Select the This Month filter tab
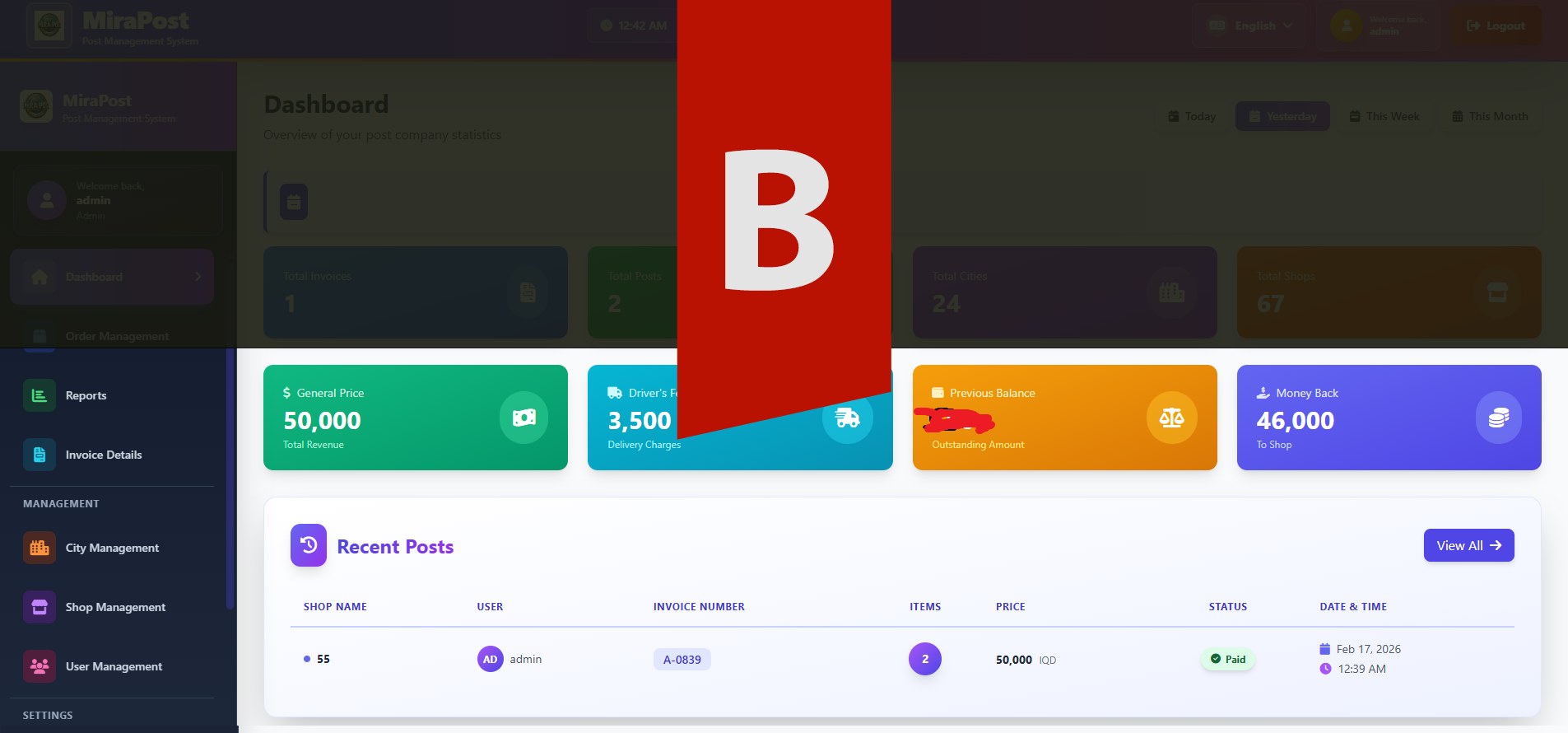Image resolution: width=1568 pixels, height=733 pixels. pos(1490,116)
